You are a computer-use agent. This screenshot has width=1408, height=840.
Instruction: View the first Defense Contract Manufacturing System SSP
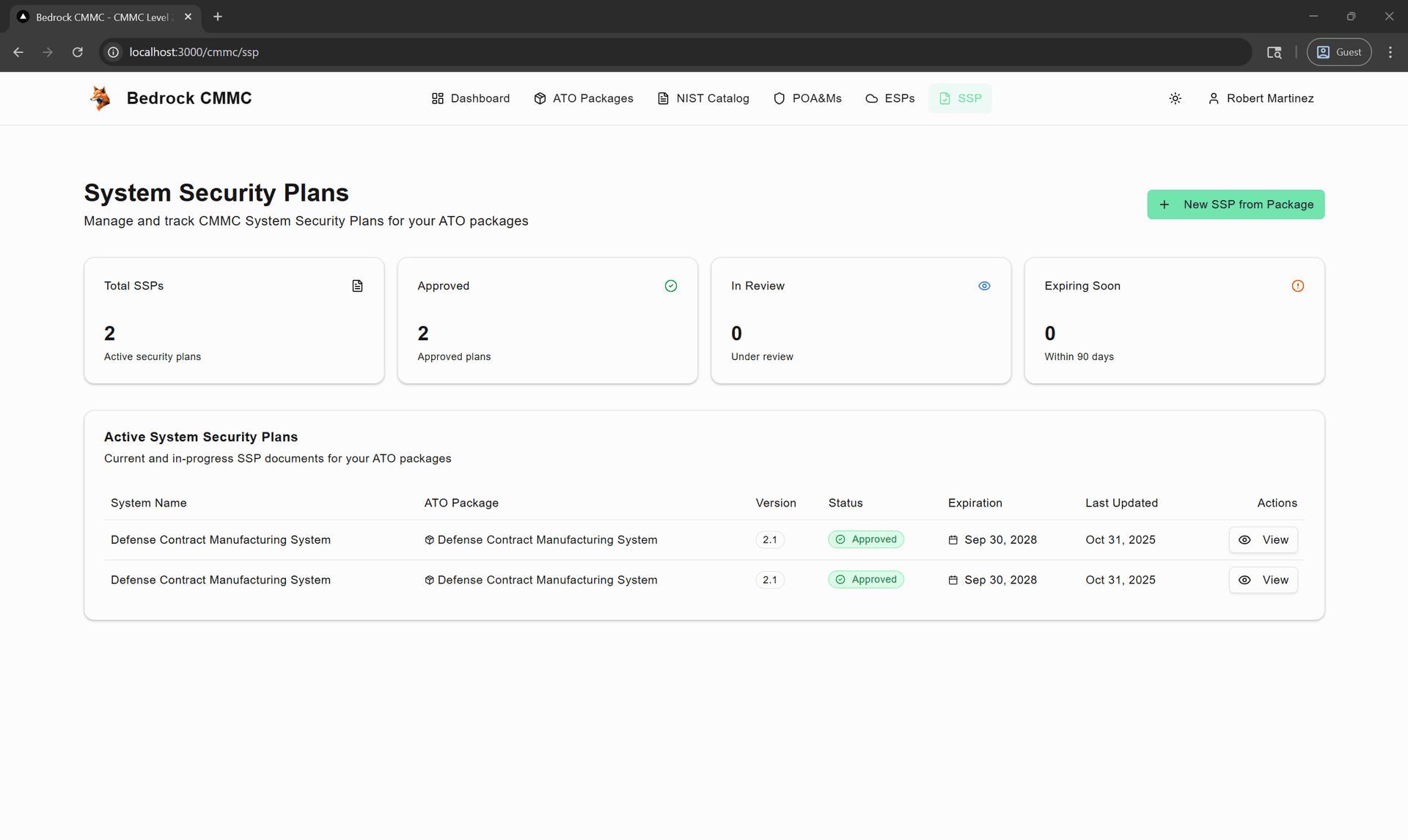pos(1263,539)
